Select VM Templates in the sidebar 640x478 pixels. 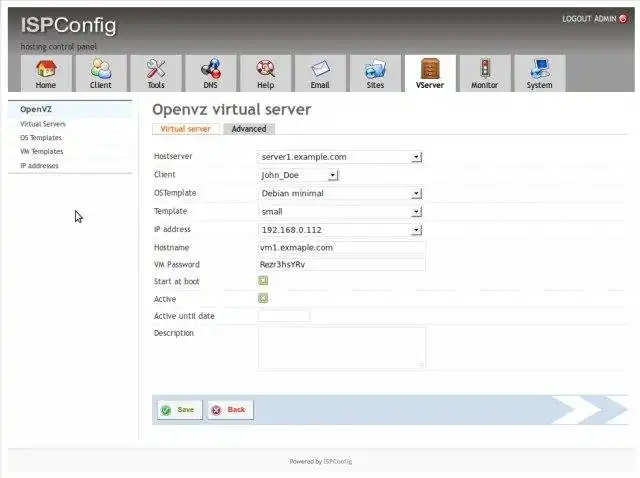tap(42, 151)
